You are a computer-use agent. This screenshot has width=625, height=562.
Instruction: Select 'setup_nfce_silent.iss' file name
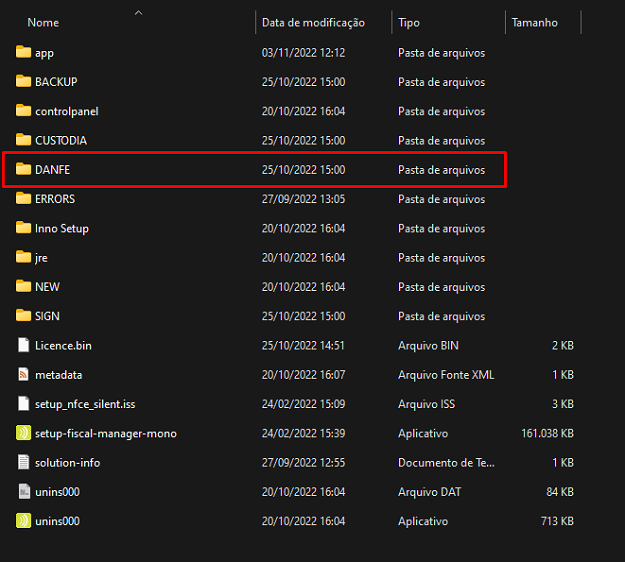[x=85, y=404]
